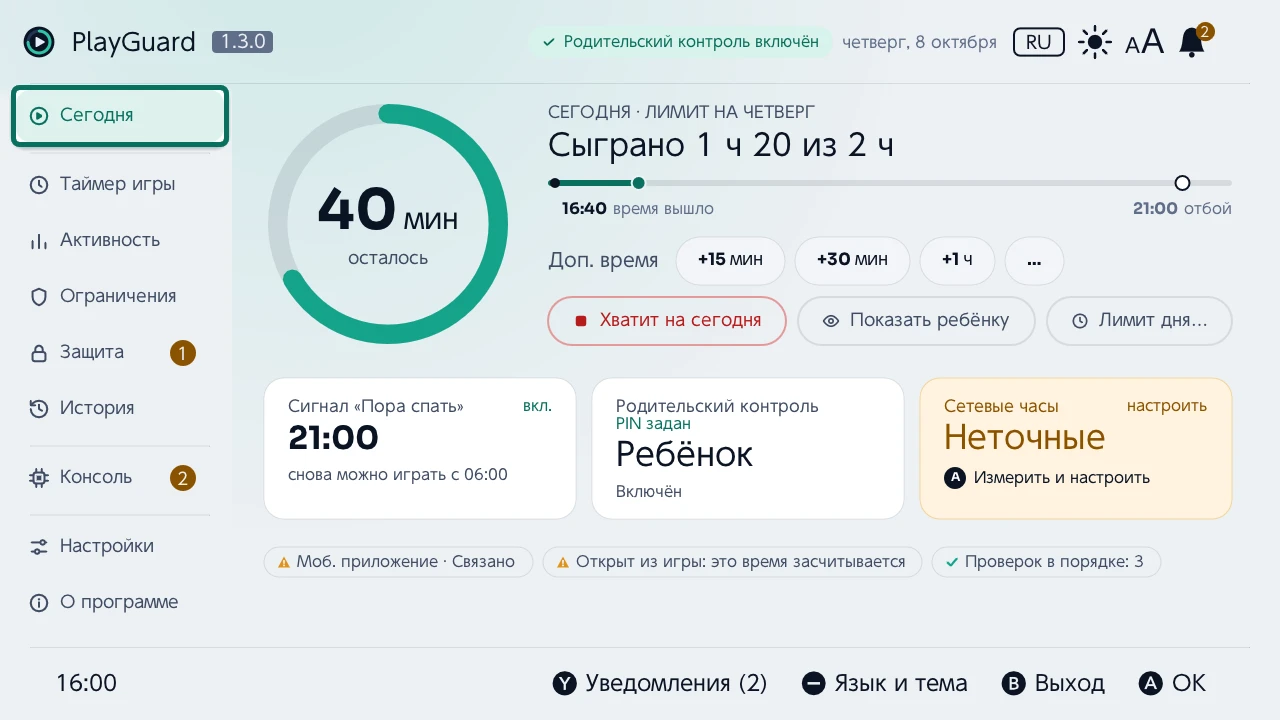Click the badge 2 next to Консоль

pos(182,478)
